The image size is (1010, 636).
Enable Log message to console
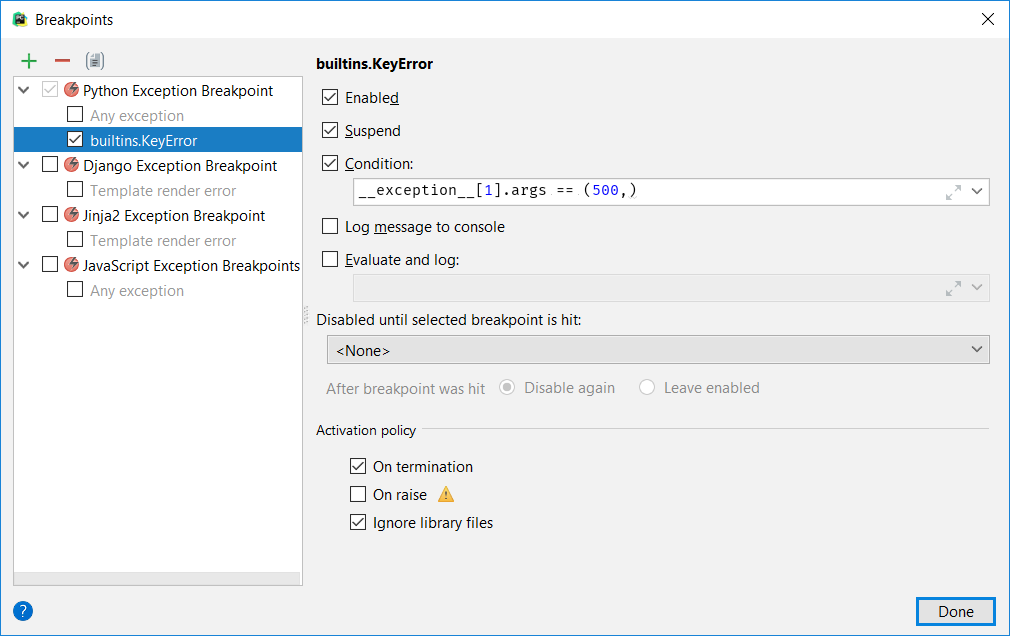tap(330, 226)
